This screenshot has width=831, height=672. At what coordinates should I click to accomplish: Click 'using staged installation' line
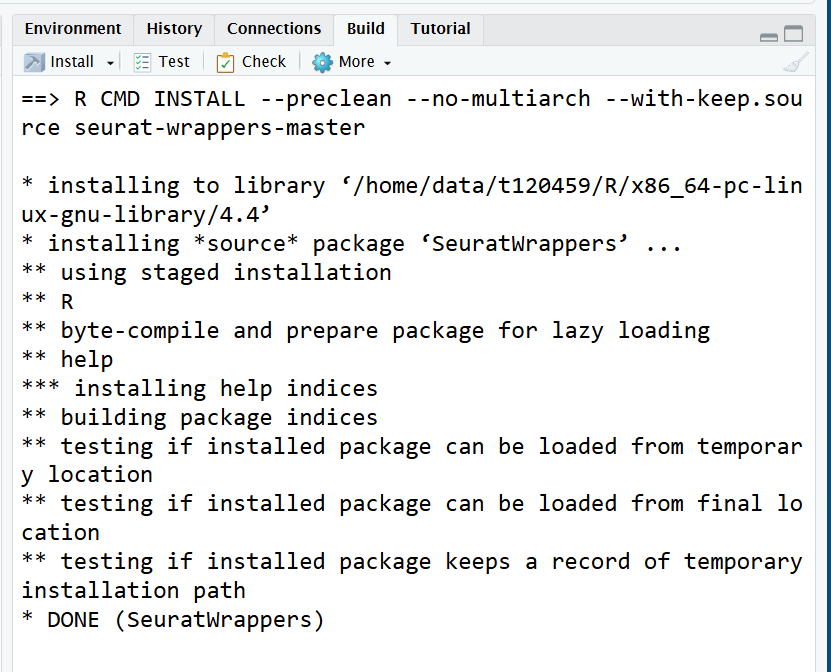point(206,272)
